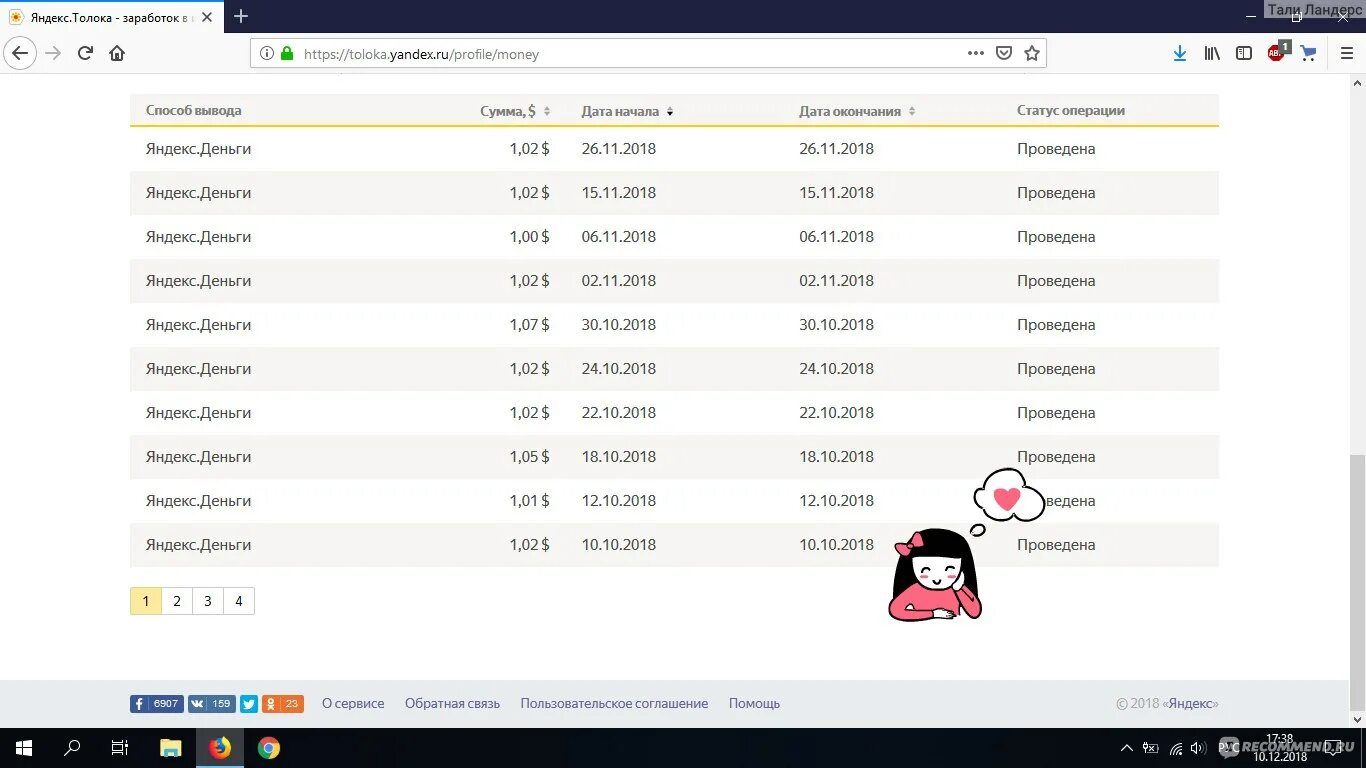Open Task View on the taskbar
Image resolution: width=1366 pixels, height=768 pixels.
(x=120, y=748)
